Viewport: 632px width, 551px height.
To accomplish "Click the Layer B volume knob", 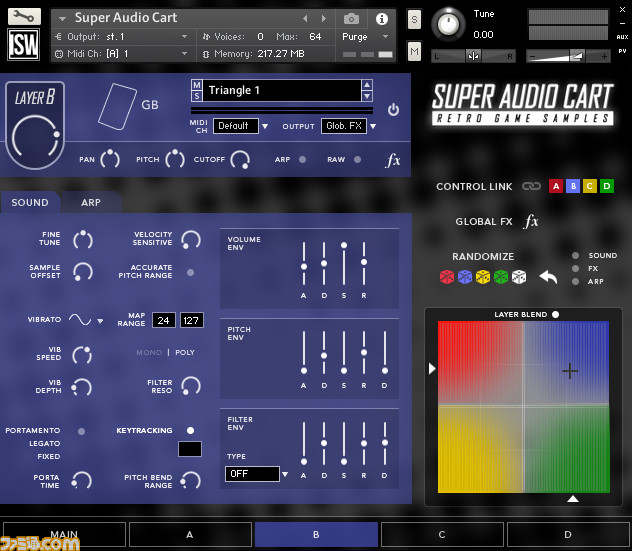I will 35,137.
